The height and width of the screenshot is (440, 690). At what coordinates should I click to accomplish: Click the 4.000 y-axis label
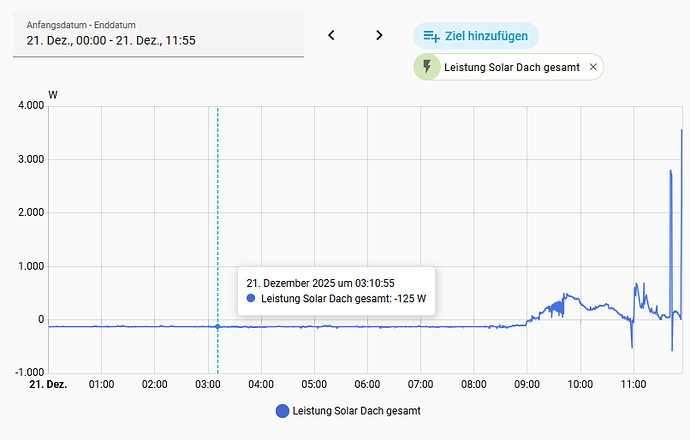31,106
